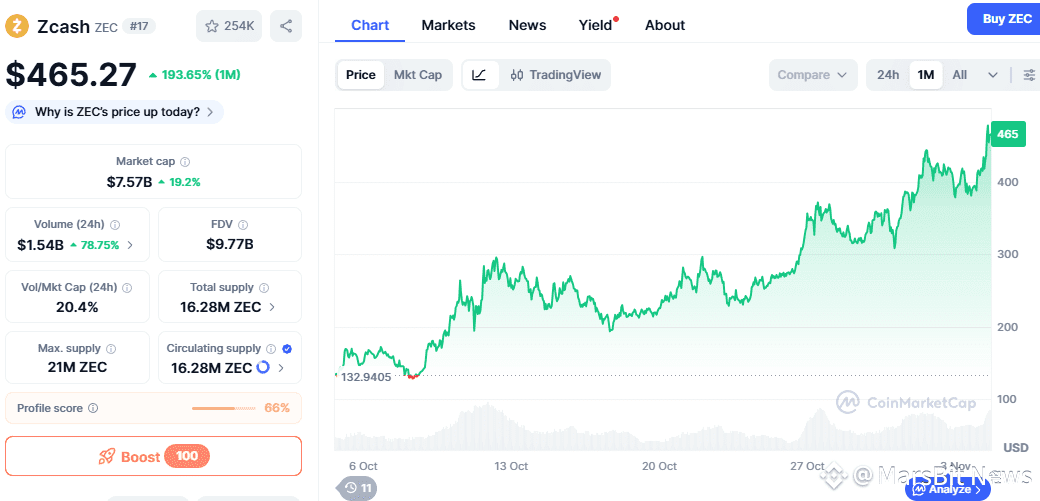Click the circulating supply verified badge
This screenshot has width=1040, height=501.
click(x=287, y=348)
